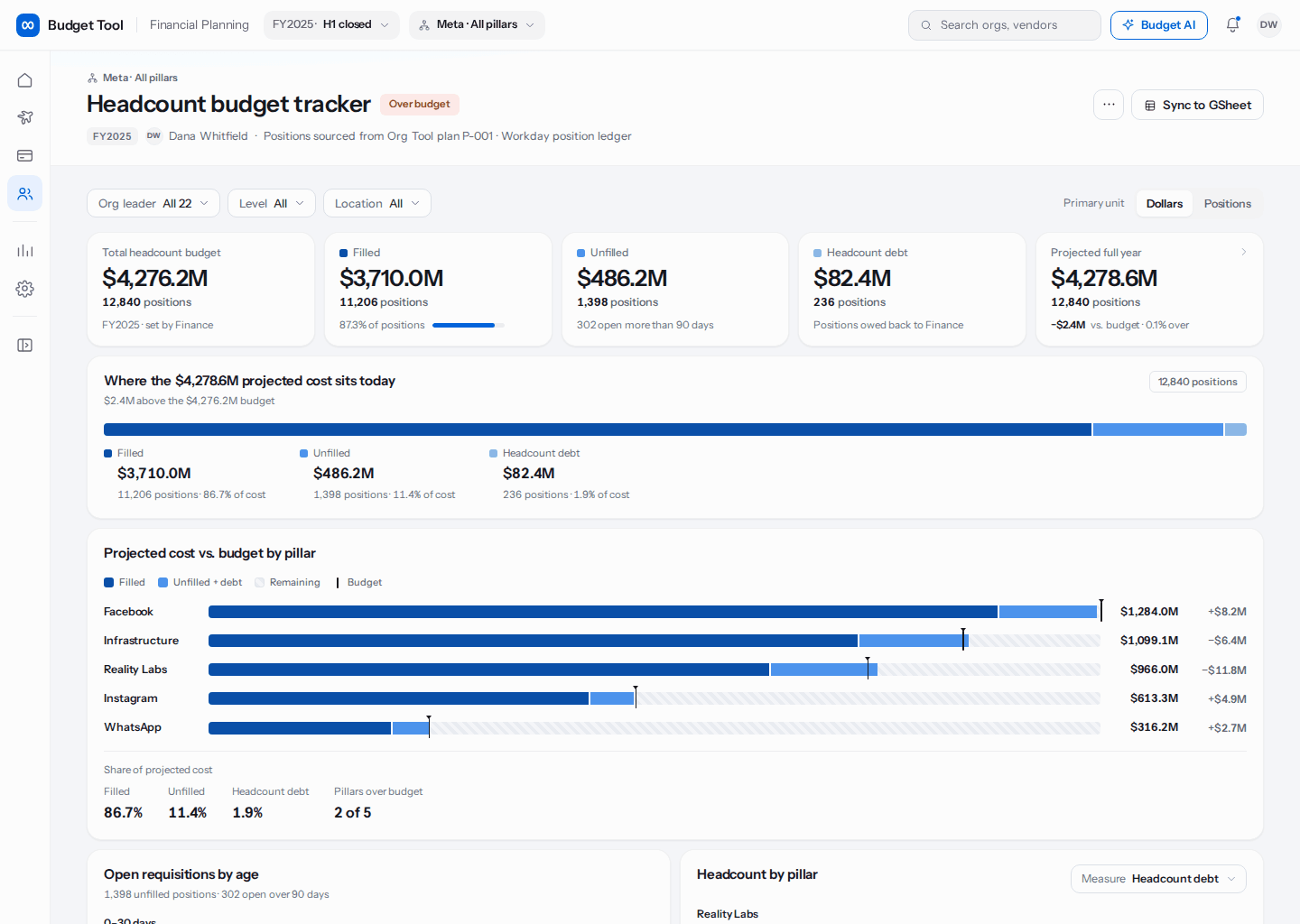Toggle the sidebar panel collapse icon
The image size is (1300, 924).
(25, 346)
